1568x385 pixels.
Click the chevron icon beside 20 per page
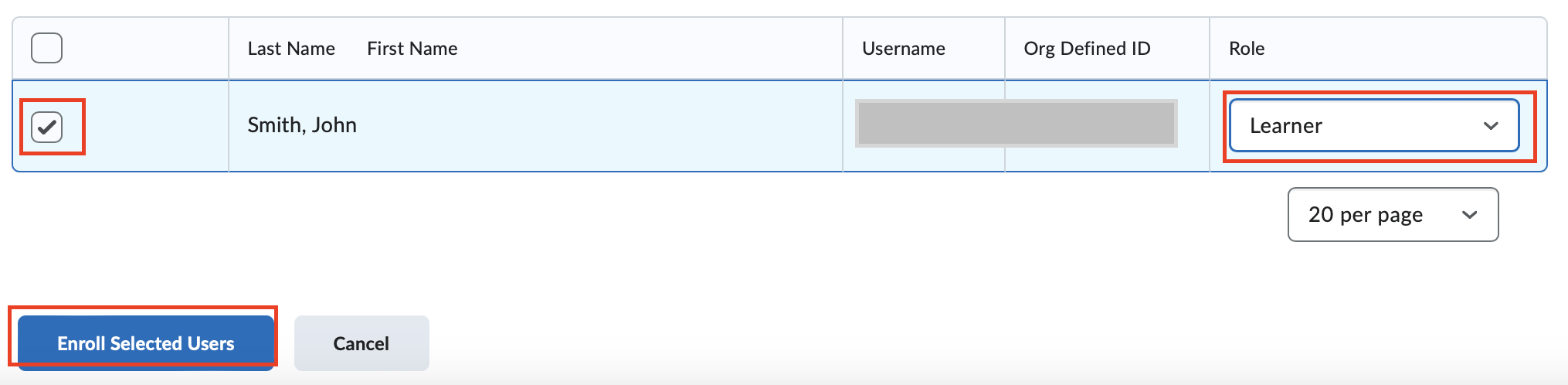pyautogui.click(x=1469, y=215)
